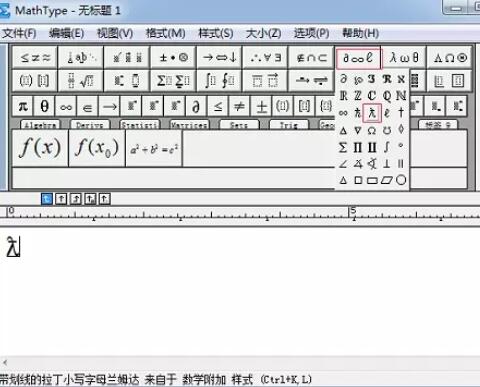Expand the fence templates palette
Screen dimensions: 480x387
click(35, 80)
